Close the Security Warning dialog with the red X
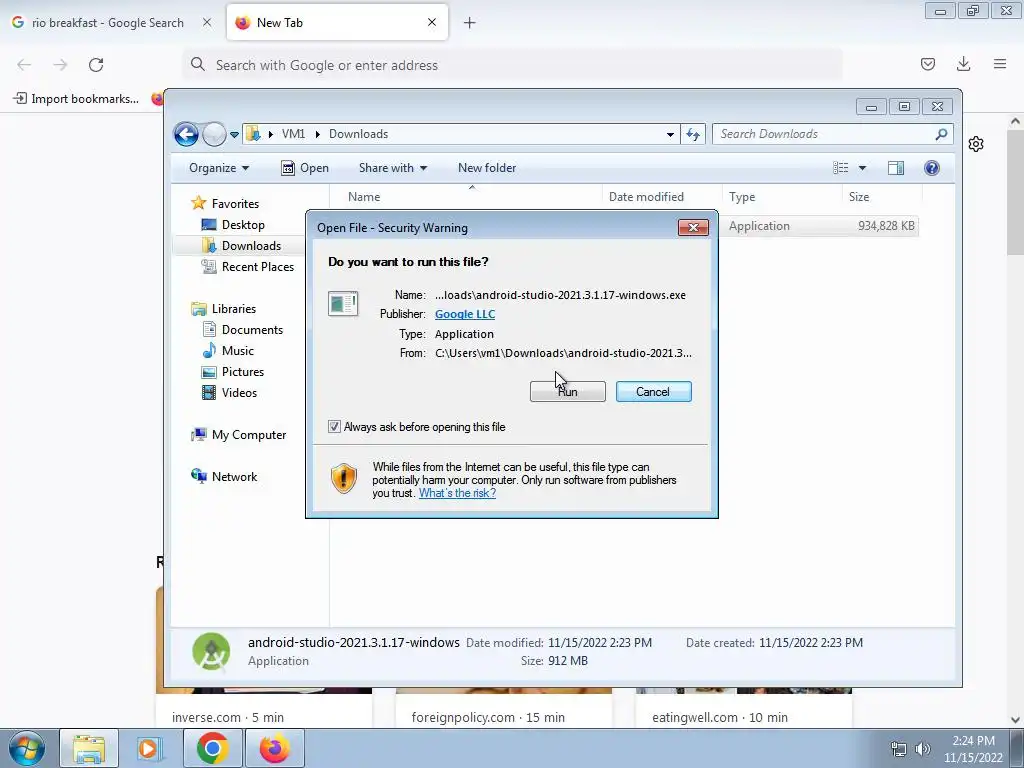This screenshot has height=768, width=1024. coord(694,227)
